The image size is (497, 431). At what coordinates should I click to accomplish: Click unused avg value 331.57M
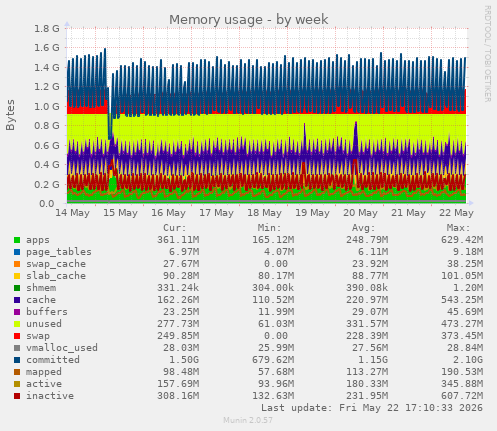(367, 324)
